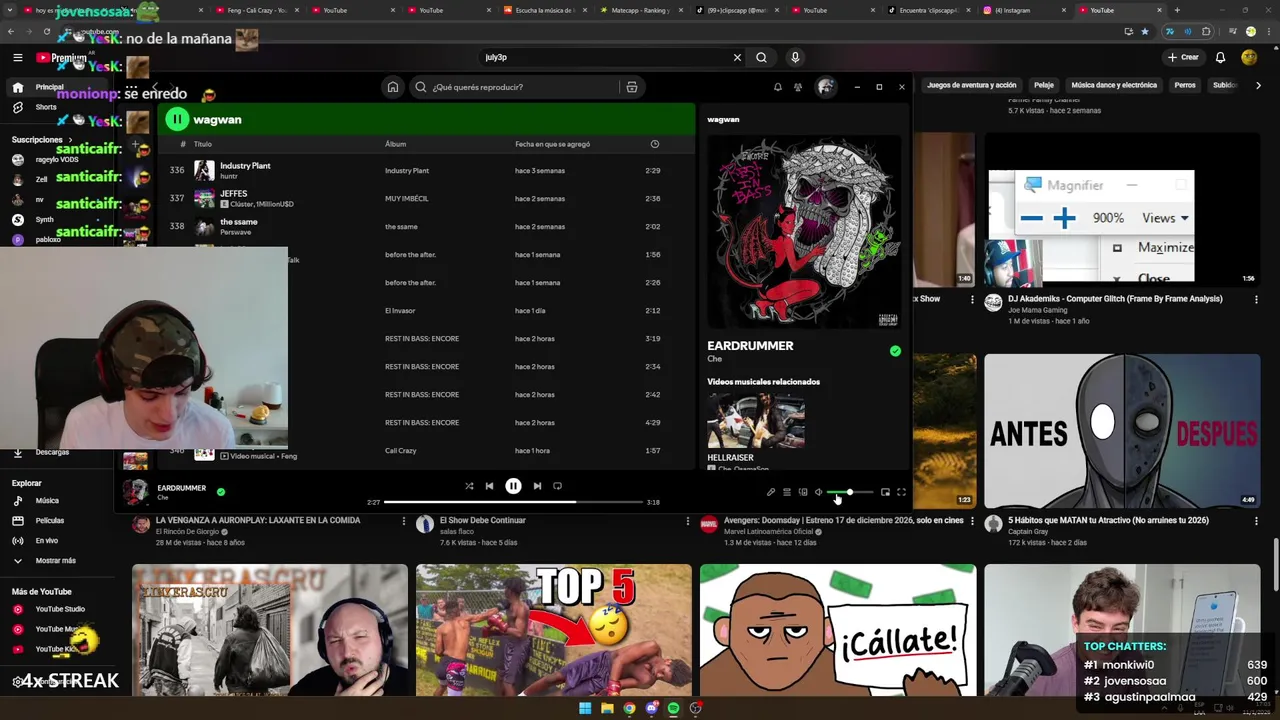Open the HELLRAISER related music video
1280x720 pixels.
[755, 421]
